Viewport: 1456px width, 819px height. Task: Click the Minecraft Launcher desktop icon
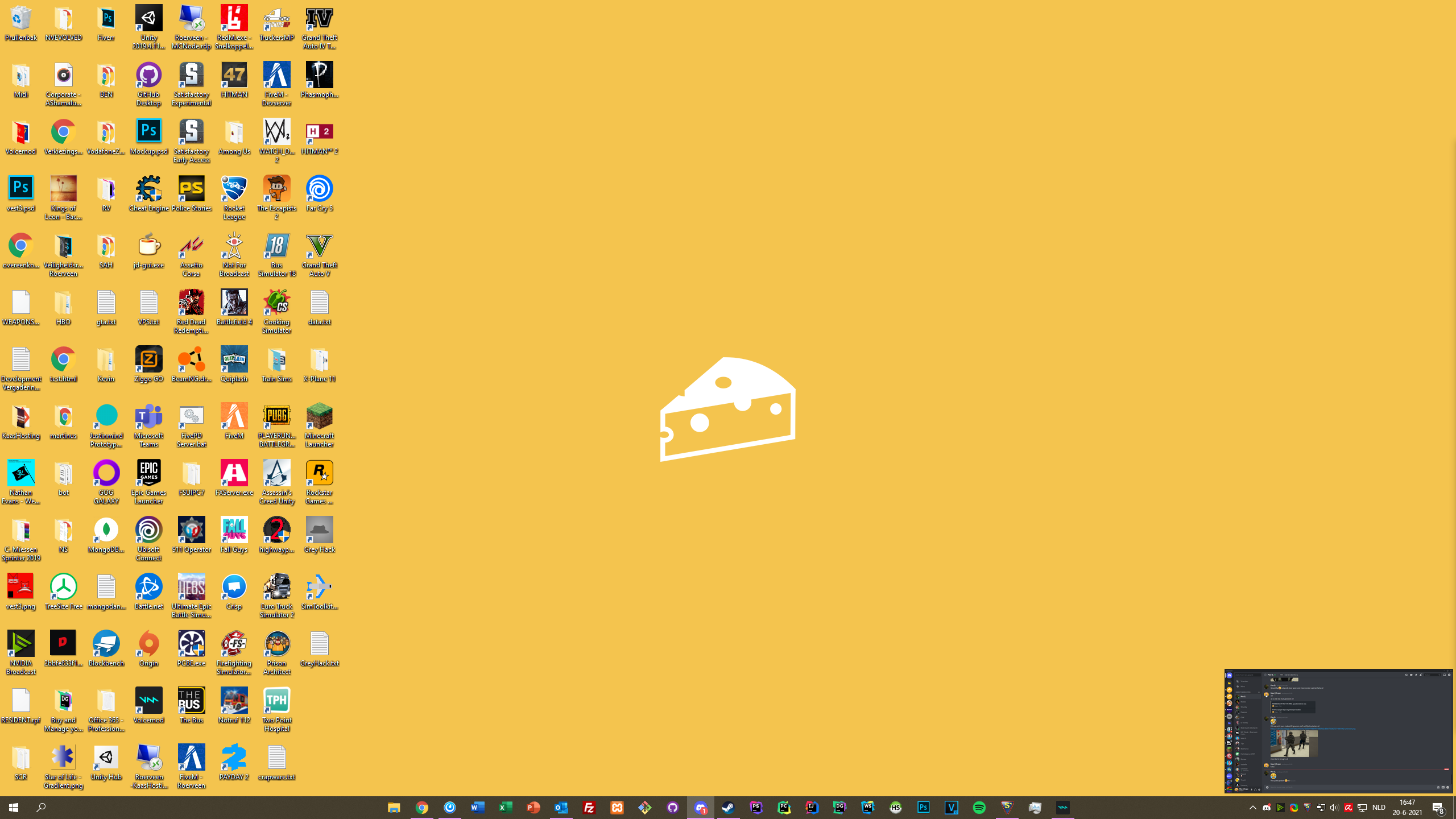319,417
